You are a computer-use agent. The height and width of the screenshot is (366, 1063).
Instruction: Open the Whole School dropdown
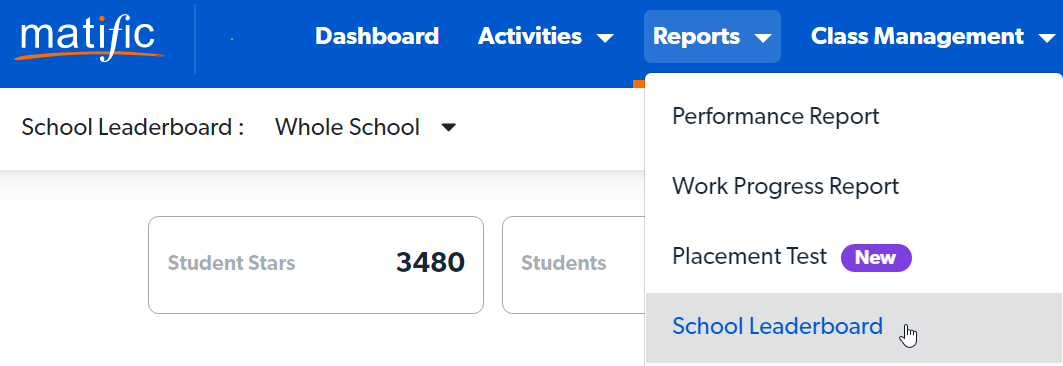pyautogui.click(x=366, y=127)
